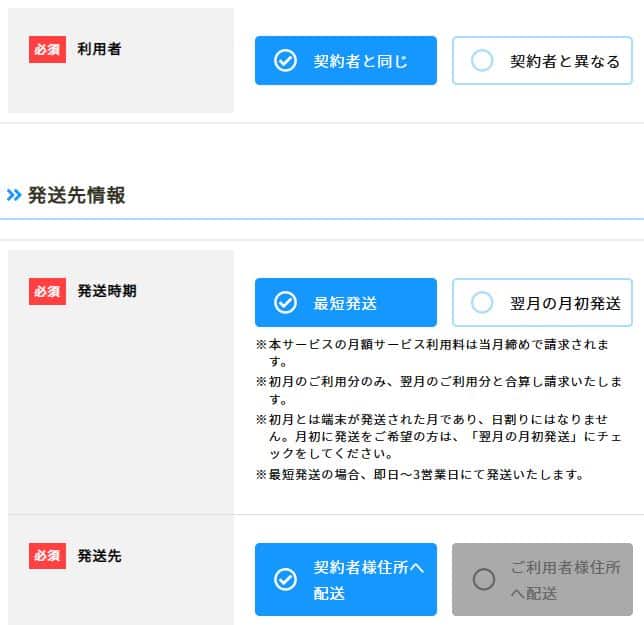The image size is (644, 625).
Task: Choose 翌月の月初発送 shipping timing
Action: pos(541,302)
